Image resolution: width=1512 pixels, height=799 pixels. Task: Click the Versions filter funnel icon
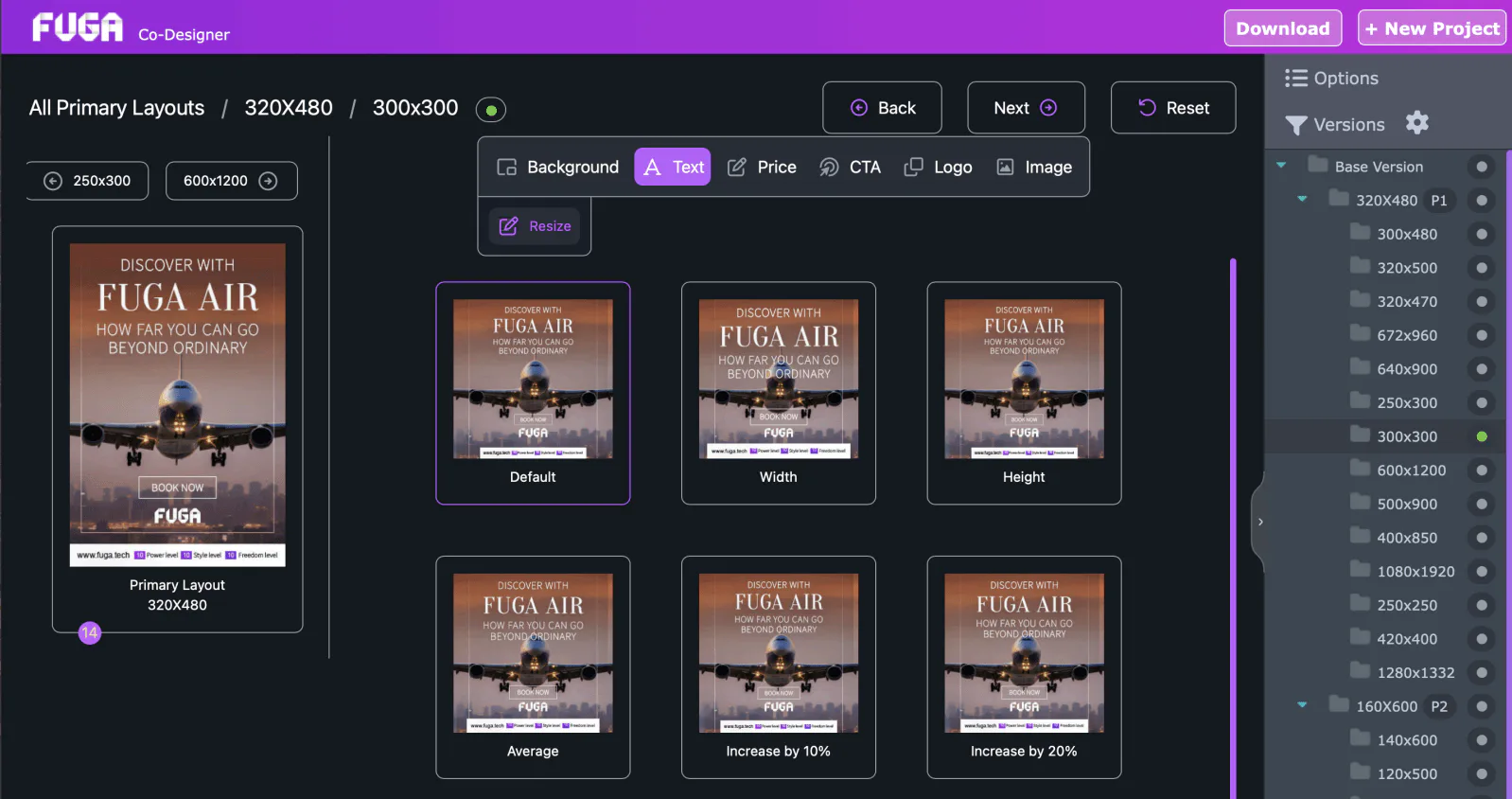(1296, 125)
